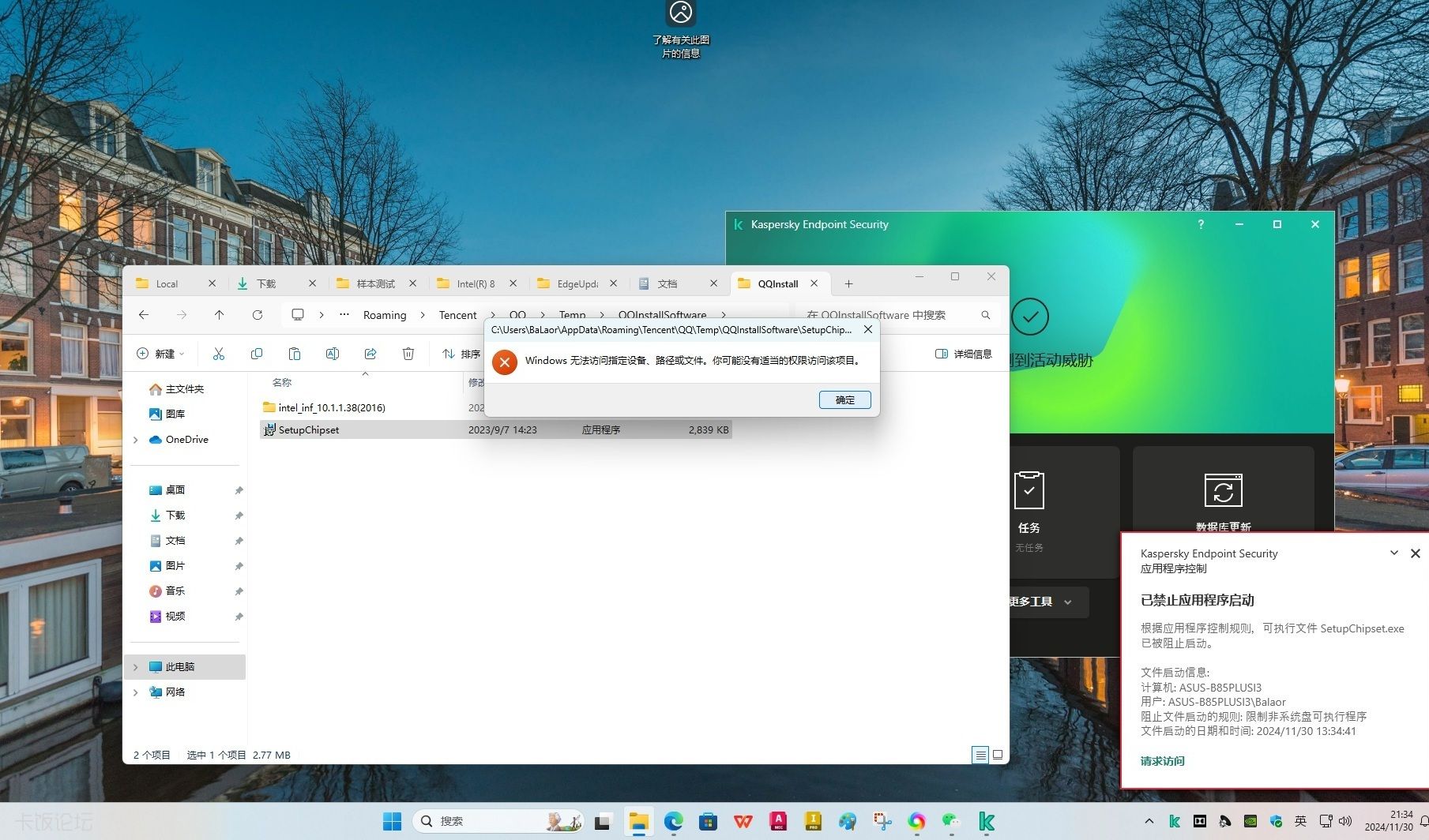Switch to the Intel(R) 8 tab
The width and height of the screenshot is (1429, 840).
pos(476,283)
